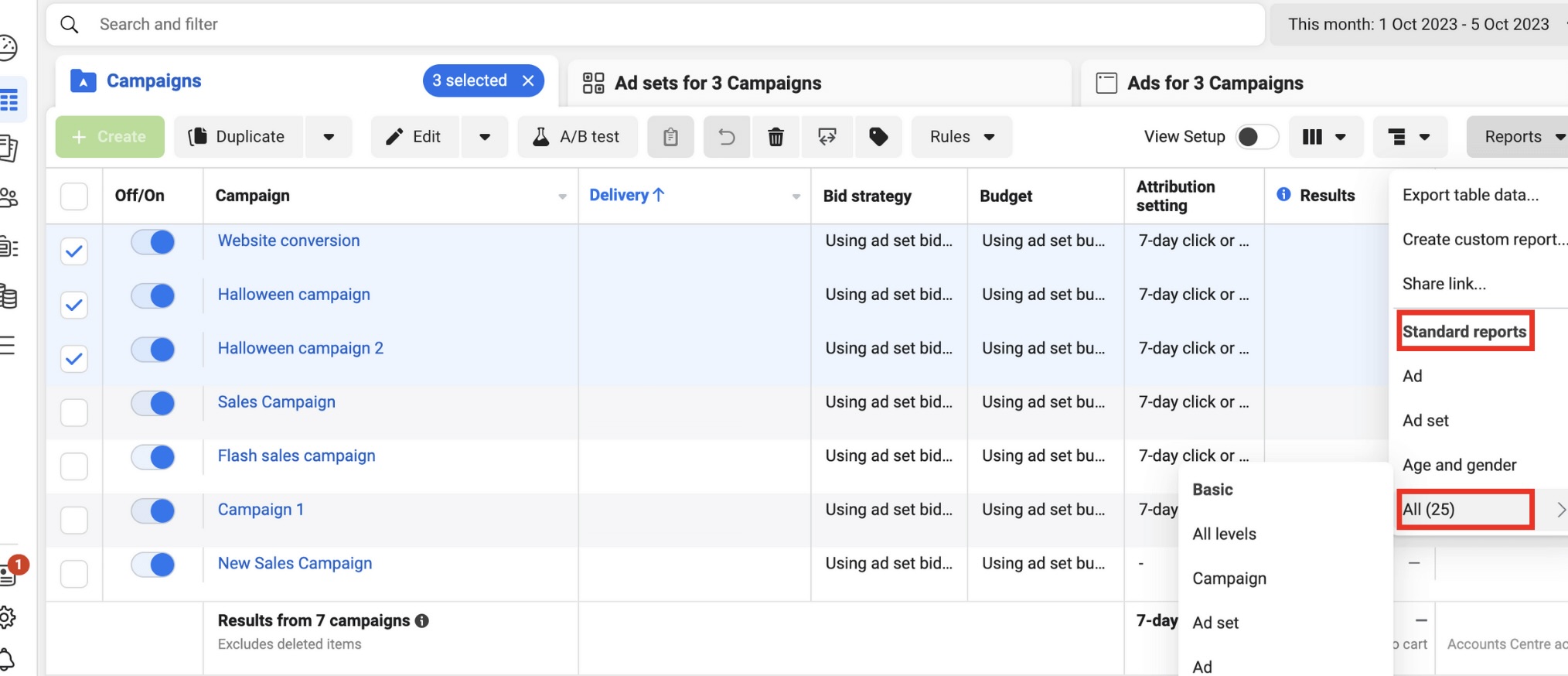
Task: Click the green Create button
Action: [110, 137]
